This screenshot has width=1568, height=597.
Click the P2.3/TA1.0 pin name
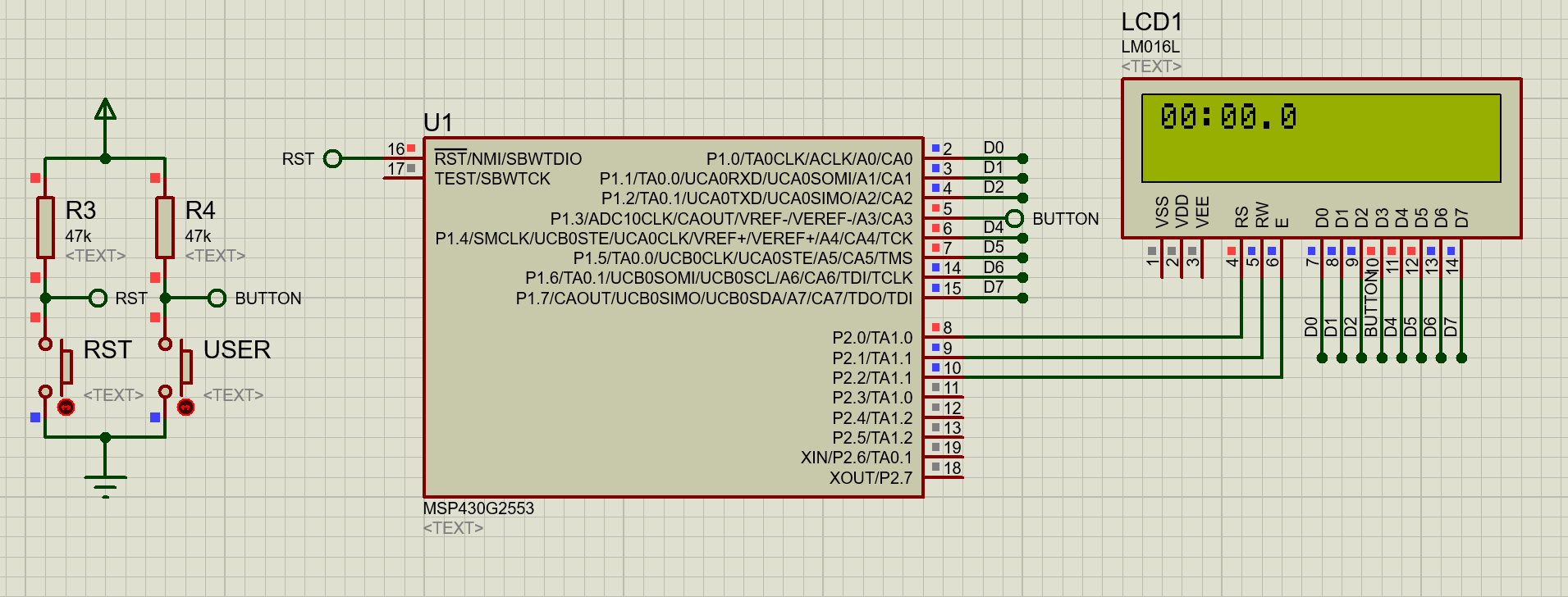tap(872, 398)
